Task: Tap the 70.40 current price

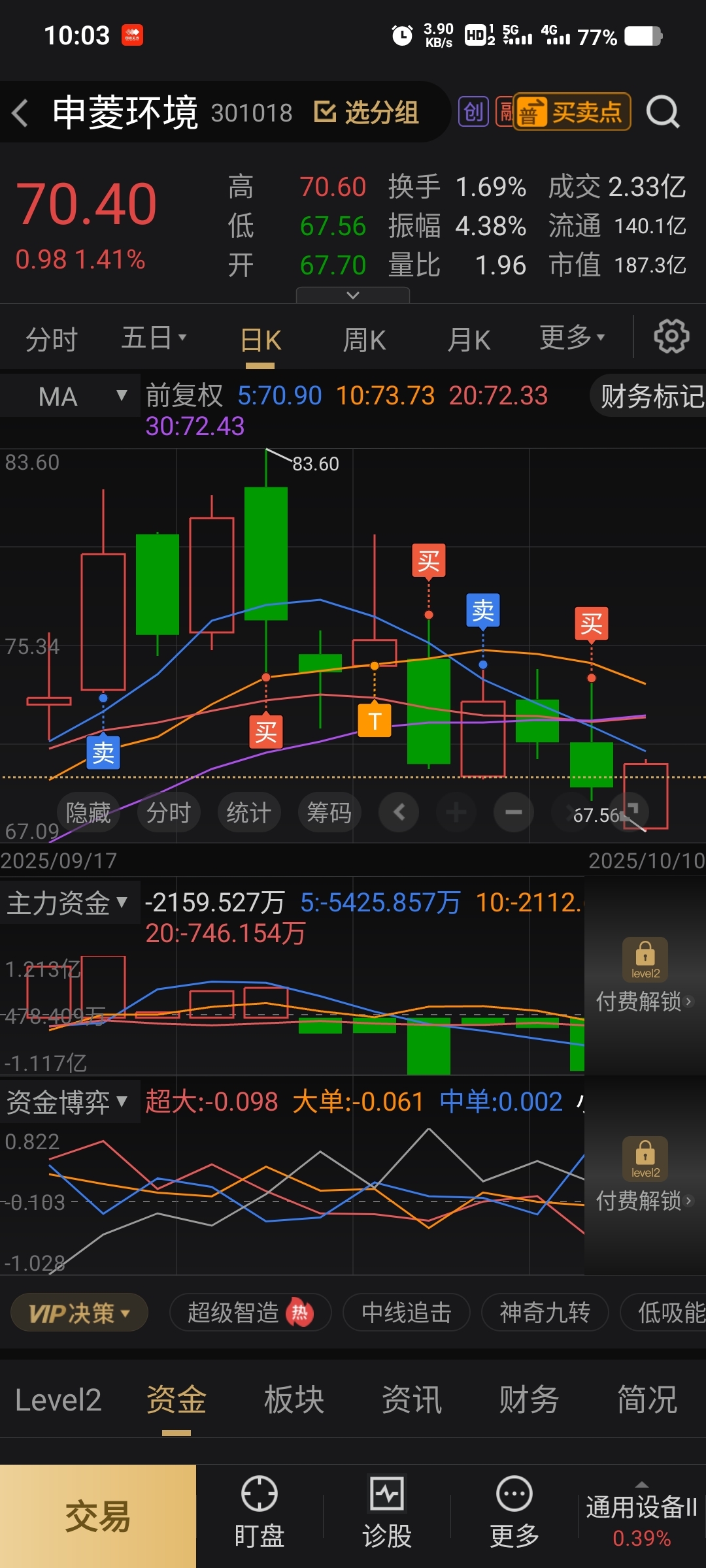Action: [86, 204]
